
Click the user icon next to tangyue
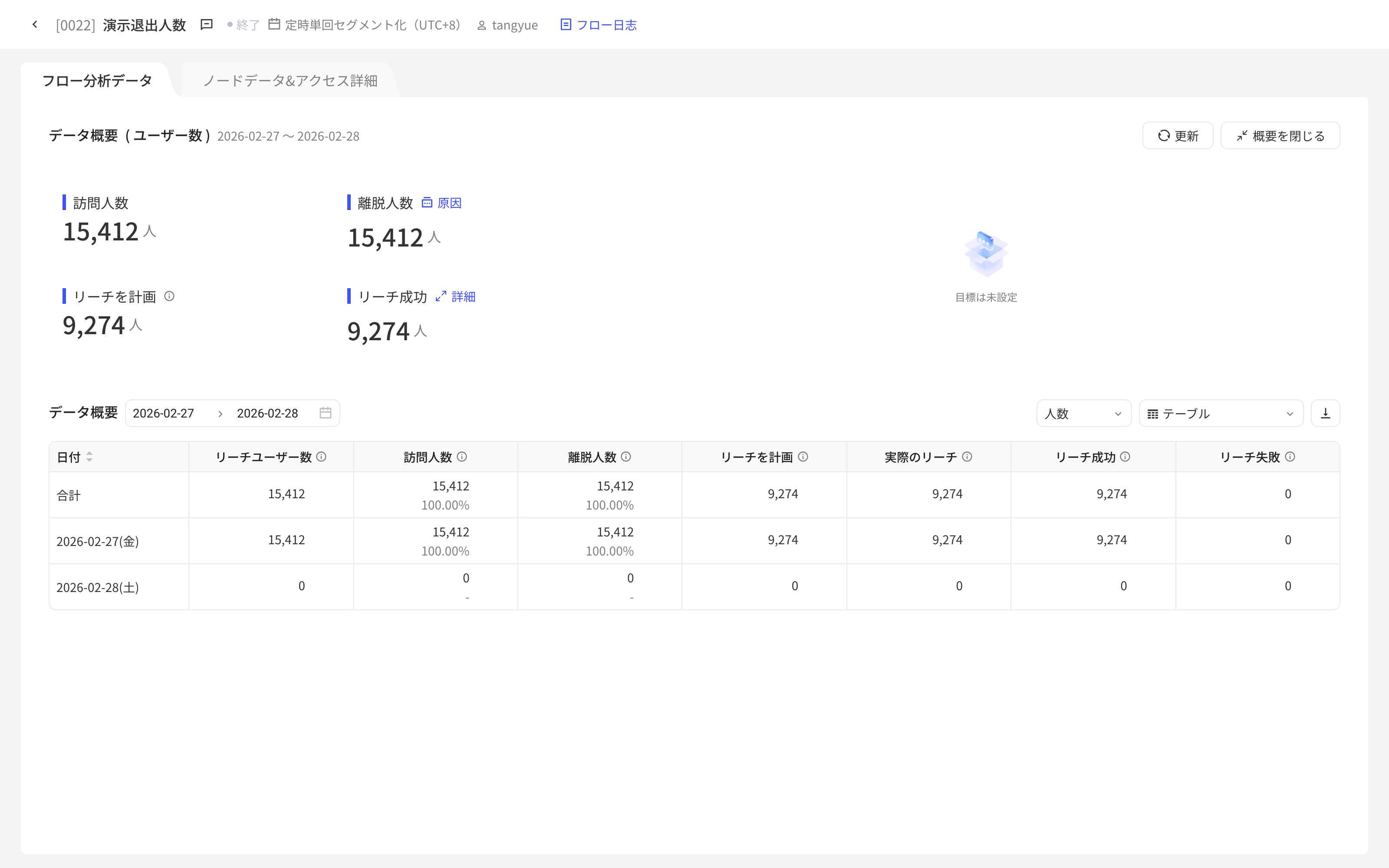click(x=481, y=25)
